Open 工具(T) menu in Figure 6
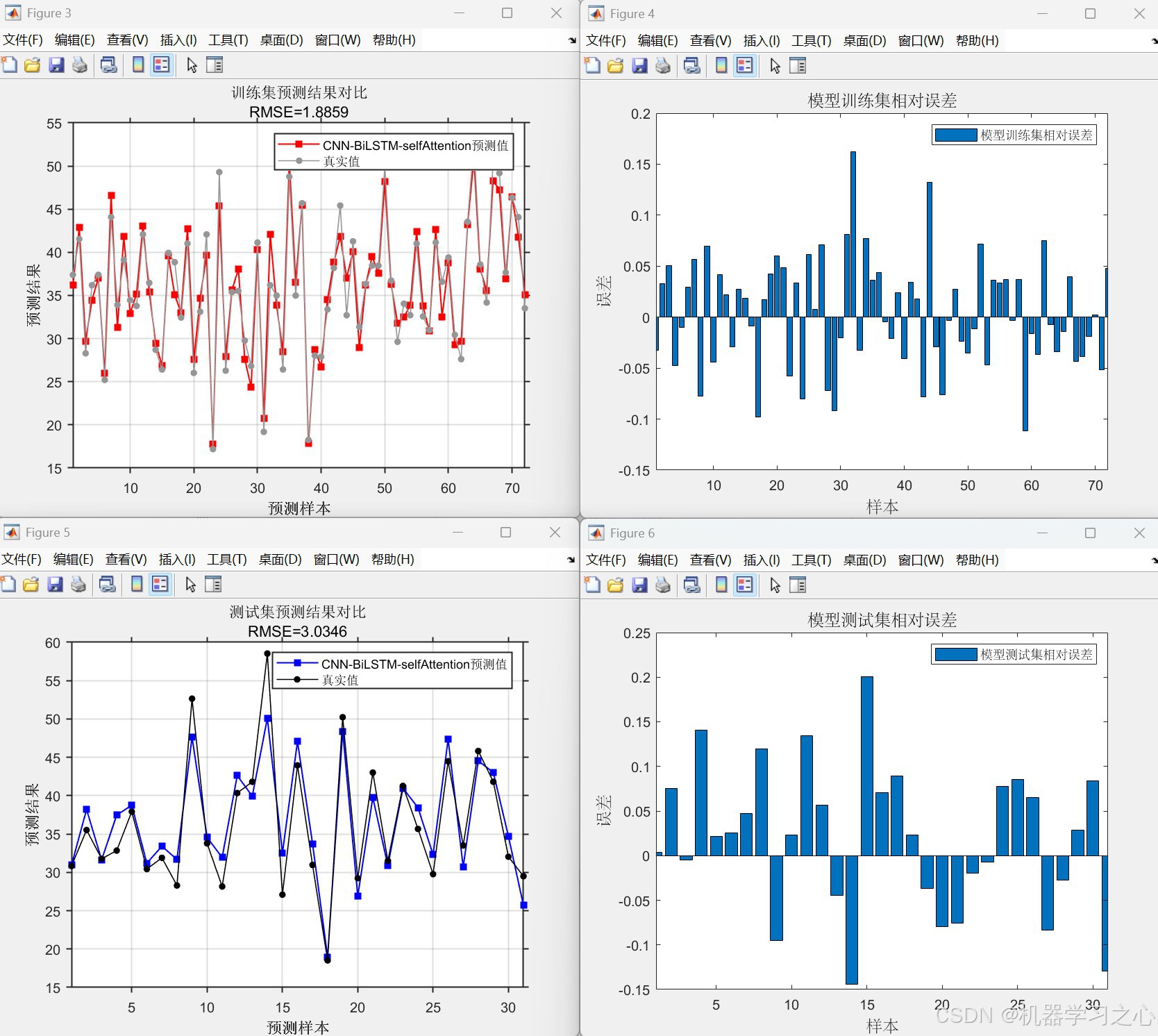 pyautogui.click(x=812, y=560)
